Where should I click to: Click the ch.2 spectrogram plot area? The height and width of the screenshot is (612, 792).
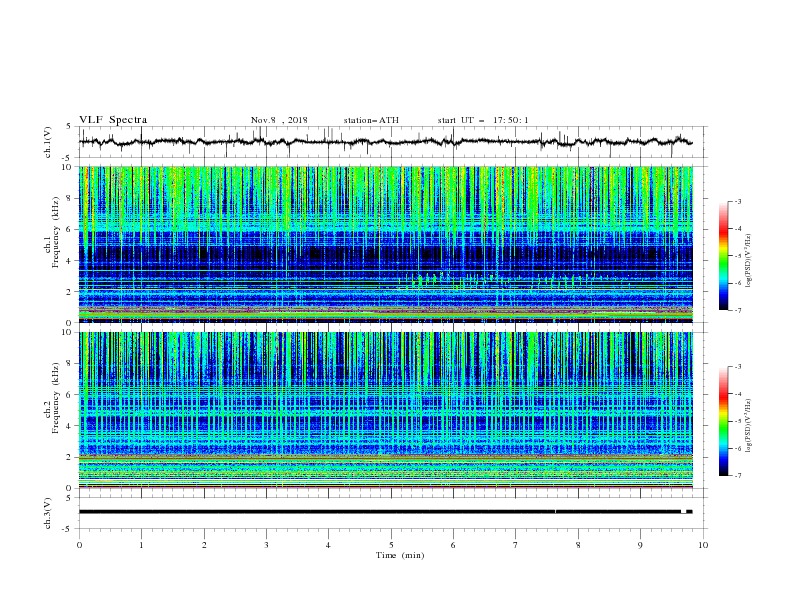(386, 410)
